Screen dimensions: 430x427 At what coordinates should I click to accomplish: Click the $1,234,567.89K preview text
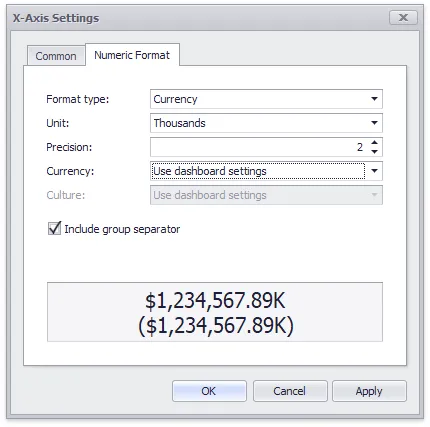tap(215, 301)
